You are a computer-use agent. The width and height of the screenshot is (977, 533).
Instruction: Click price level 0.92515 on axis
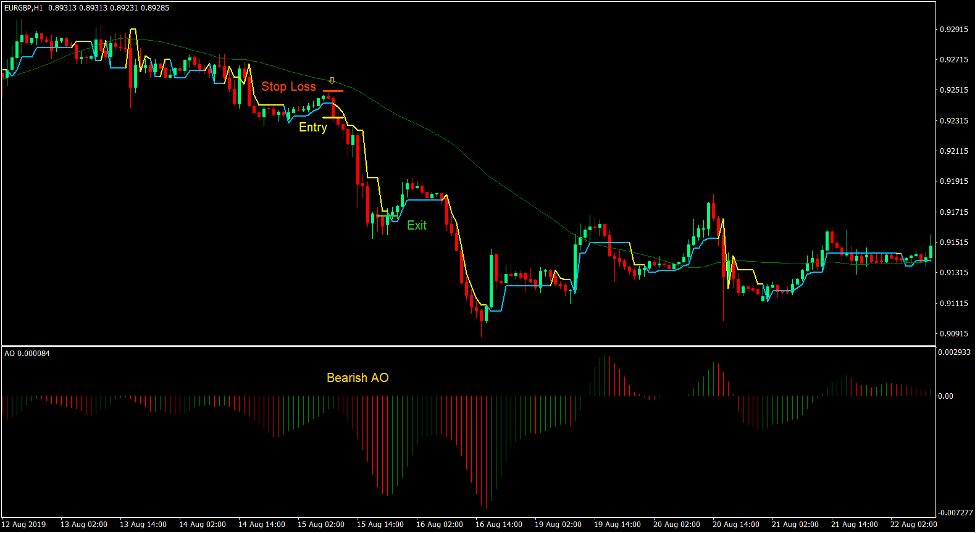954,90
